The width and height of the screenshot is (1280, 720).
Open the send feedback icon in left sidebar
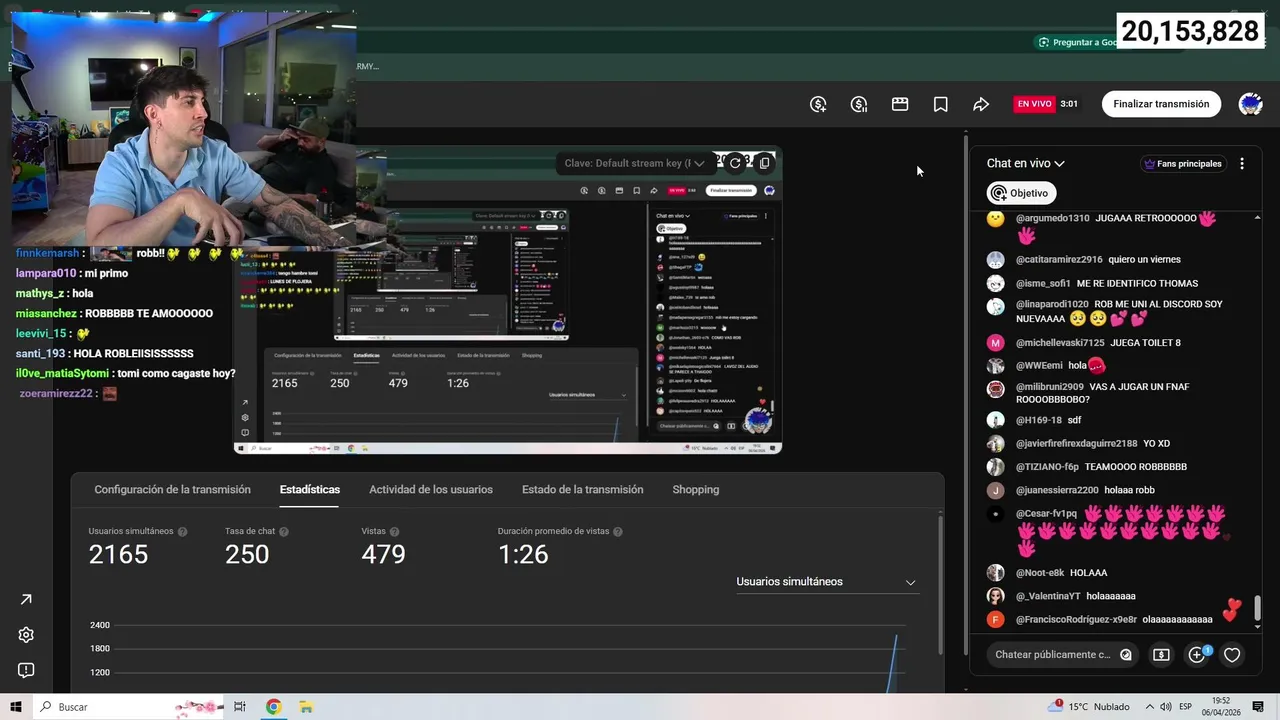click(26, 670)
